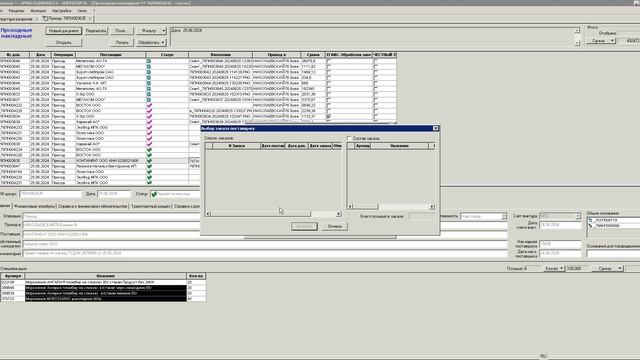Image resolution: width=640 pixels, height=360 pixels.
Task: Open the Фильтр dropdown arrow
Action: click(164, 31)
